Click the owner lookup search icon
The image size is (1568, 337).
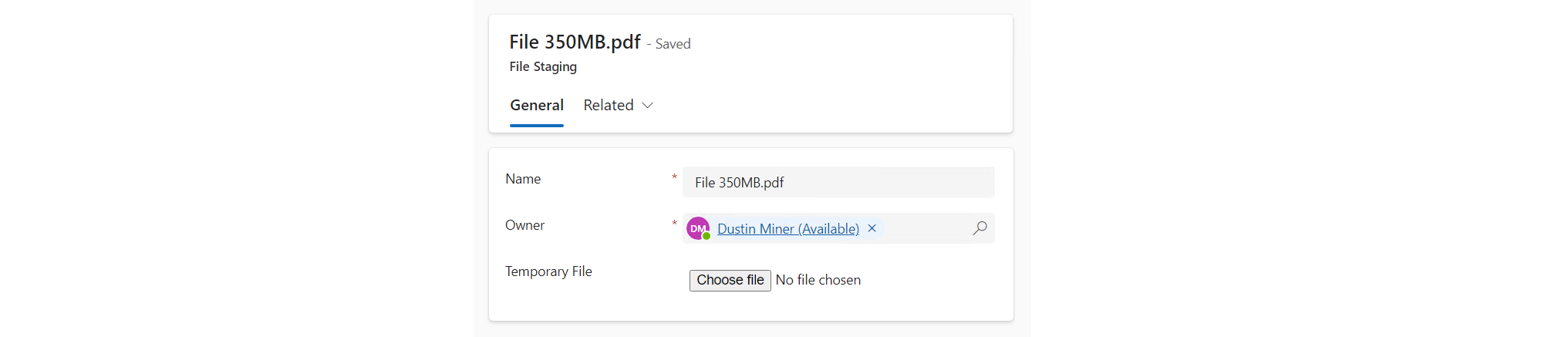980,228
